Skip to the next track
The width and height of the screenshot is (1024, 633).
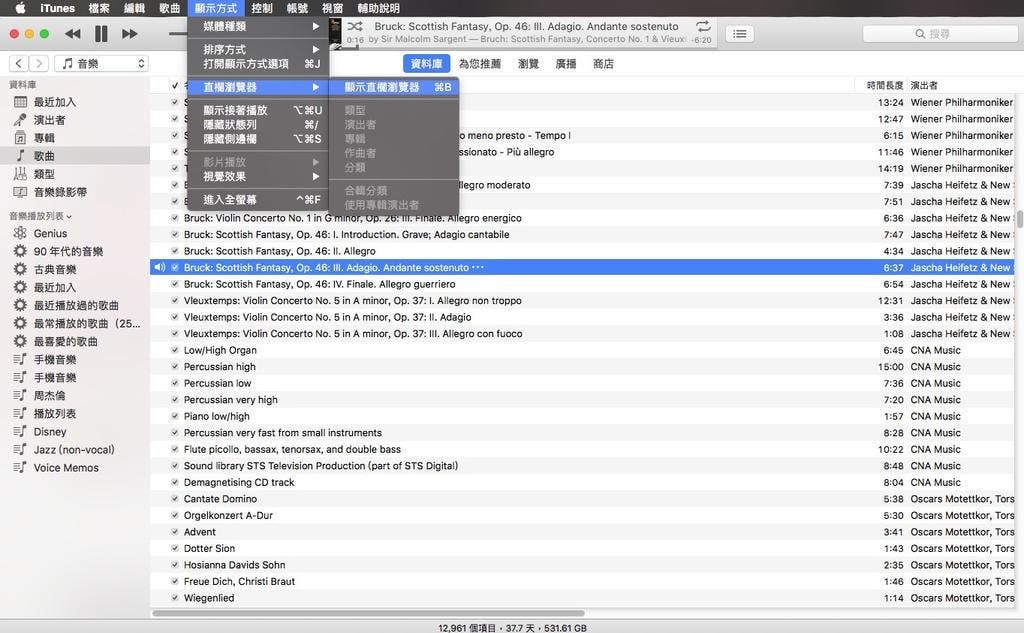coord(130,34)
